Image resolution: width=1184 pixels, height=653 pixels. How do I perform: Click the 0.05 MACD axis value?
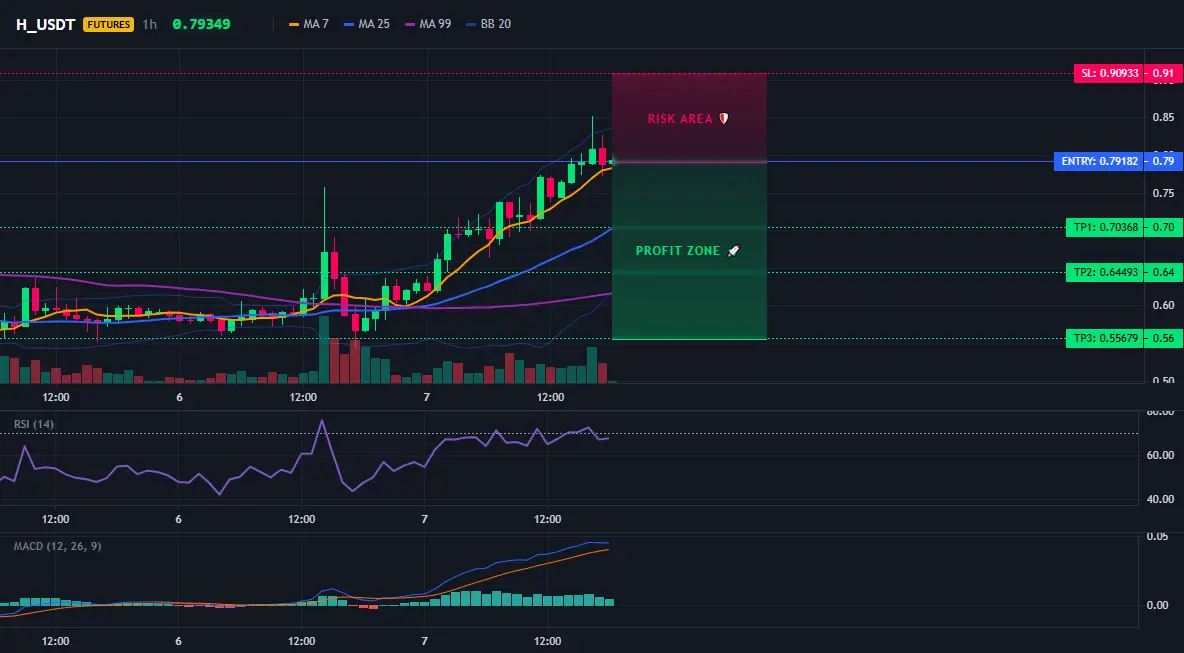coord(1158,536)
